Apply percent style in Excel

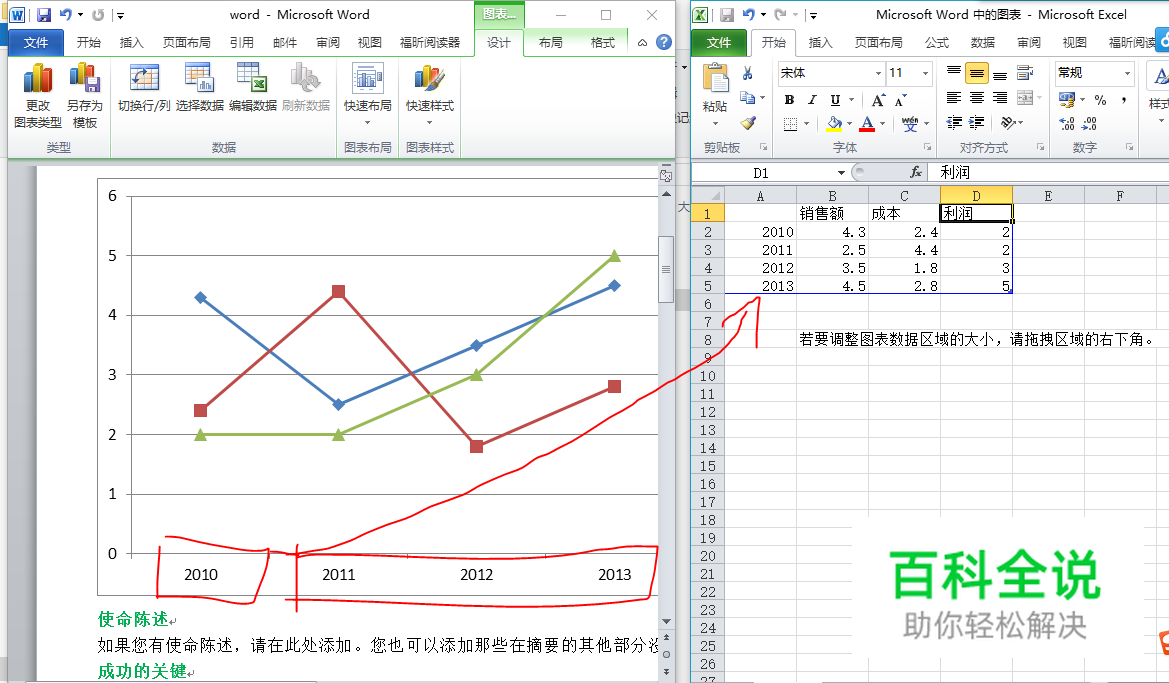pyautogui.click(x=1100, y=100)
